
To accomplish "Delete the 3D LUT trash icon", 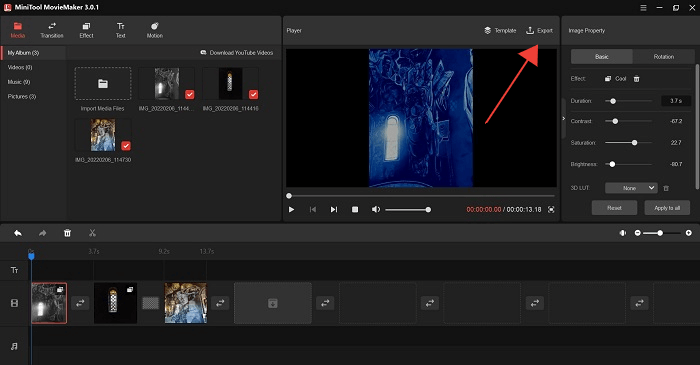I will click(666, 188).
